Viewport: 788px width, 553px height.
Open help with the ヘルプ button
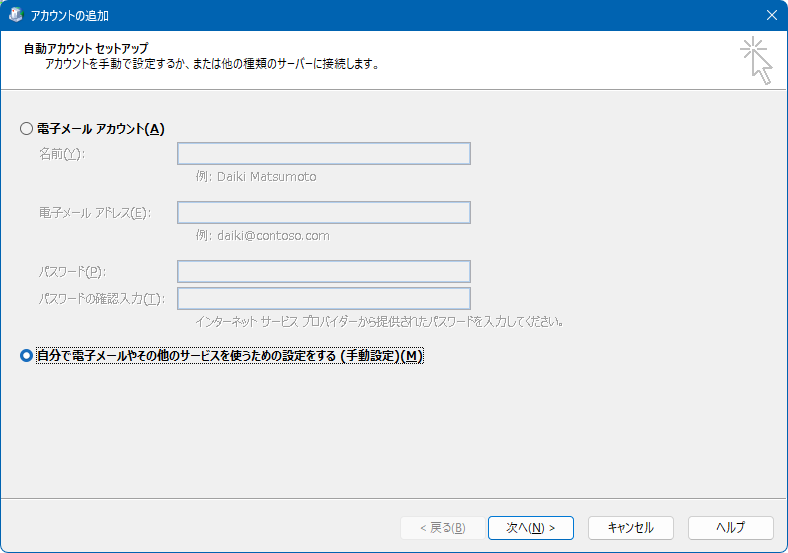(730, 527)
